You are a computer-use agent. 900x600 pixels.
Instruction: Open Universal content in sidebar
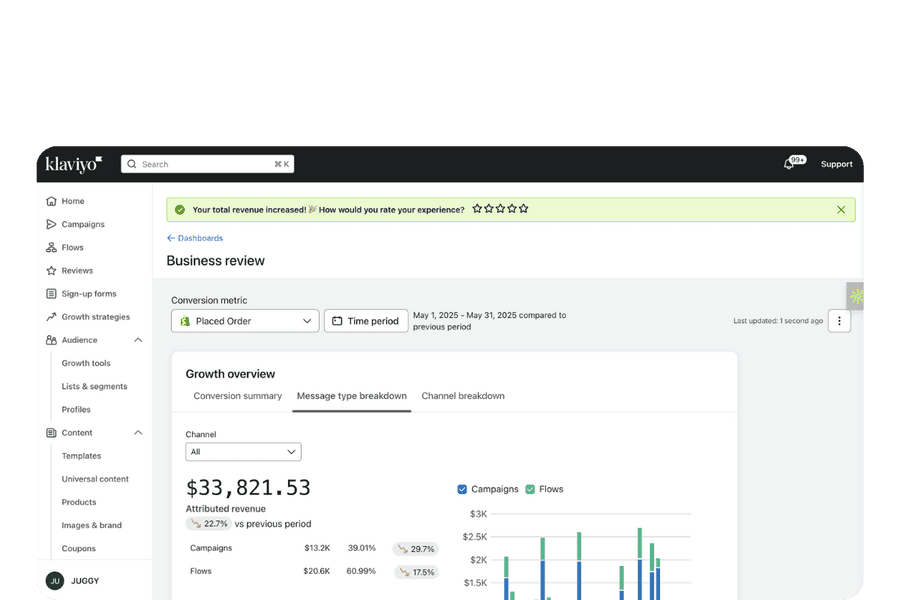95,479
